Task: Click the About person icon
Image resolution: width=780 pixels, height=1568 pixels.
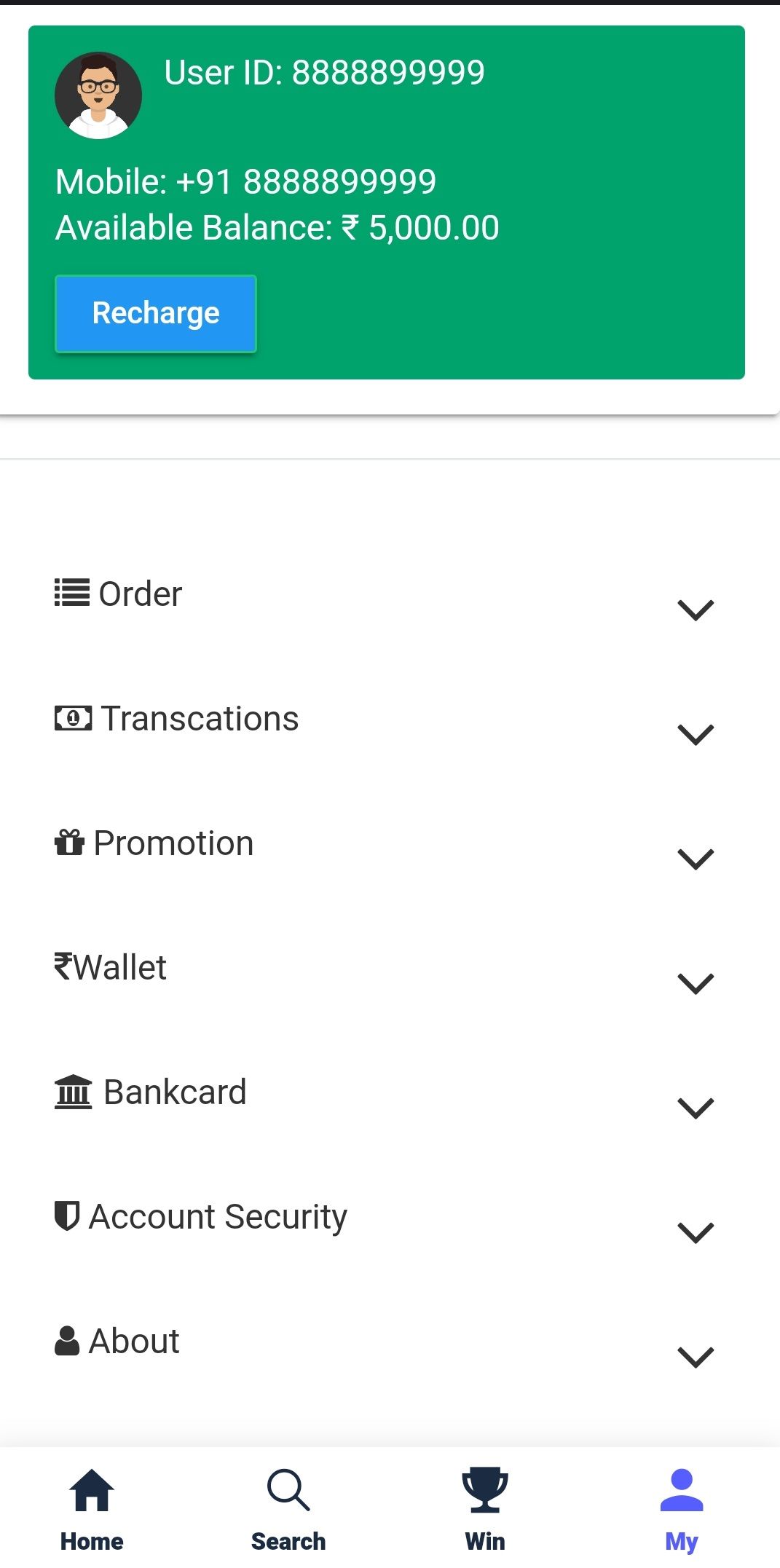Action: pos(67,1341)
